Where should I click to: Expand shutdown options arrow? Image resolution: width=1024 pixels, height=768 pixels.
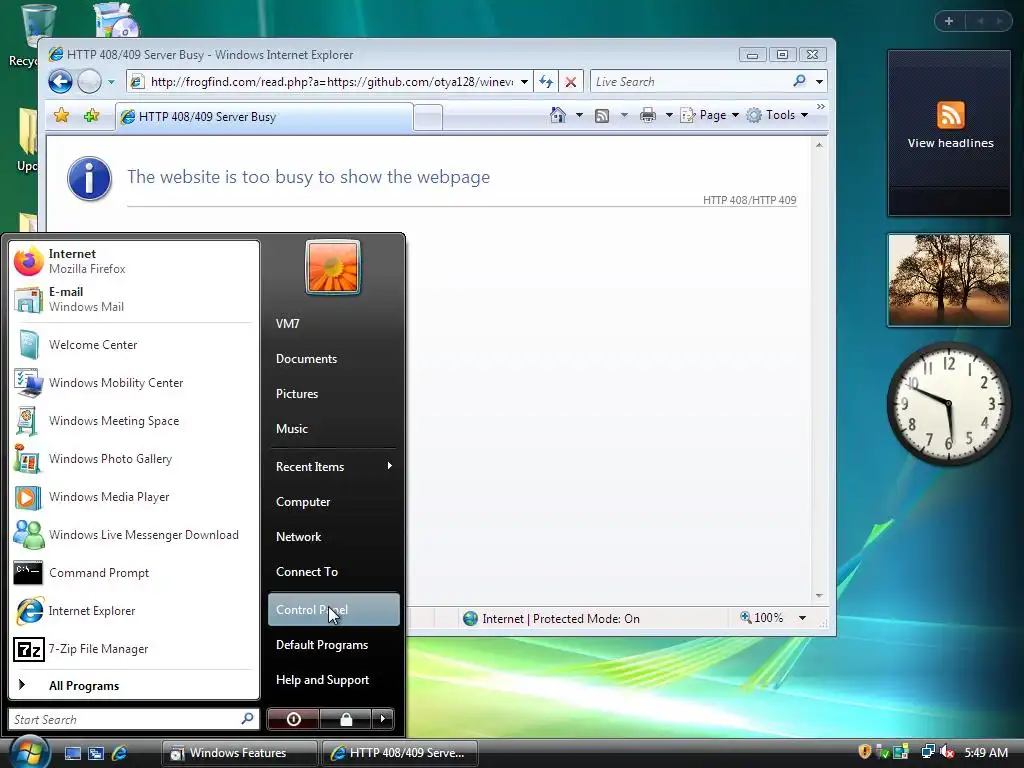click(x=383, y=719)
